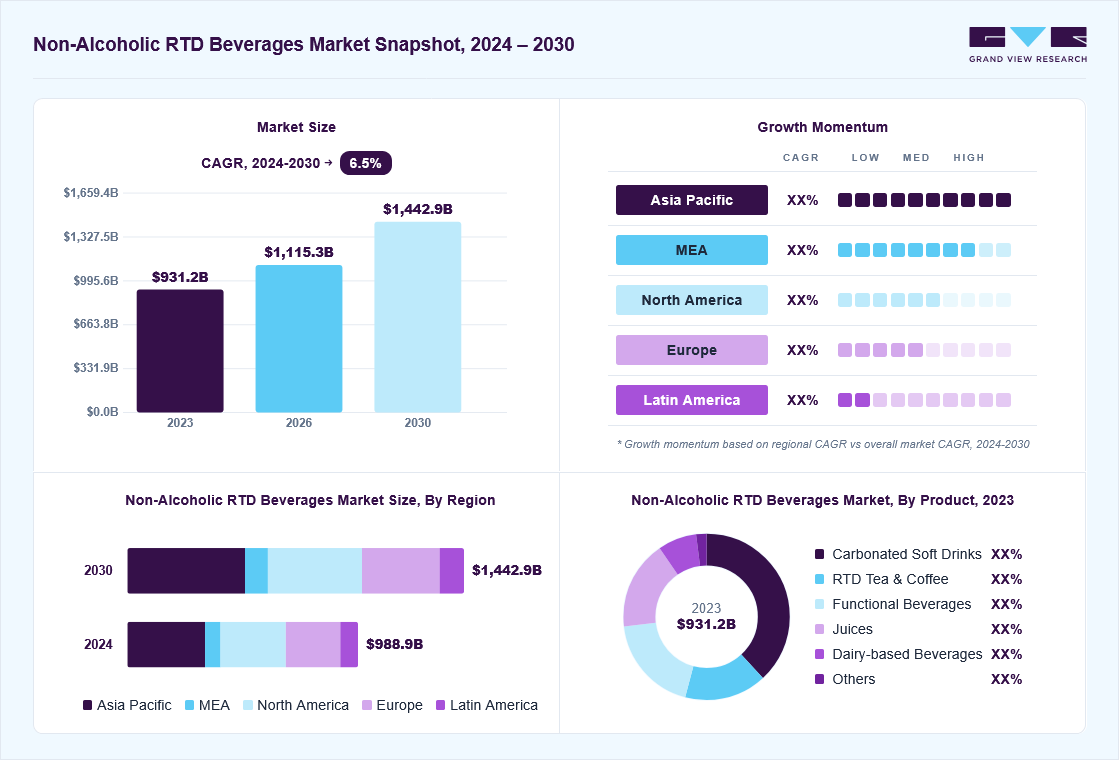Click the North America segment in 2030 bar
Image resolution: width=1120 pixels, height=760 pixels.
coord(315,571)
